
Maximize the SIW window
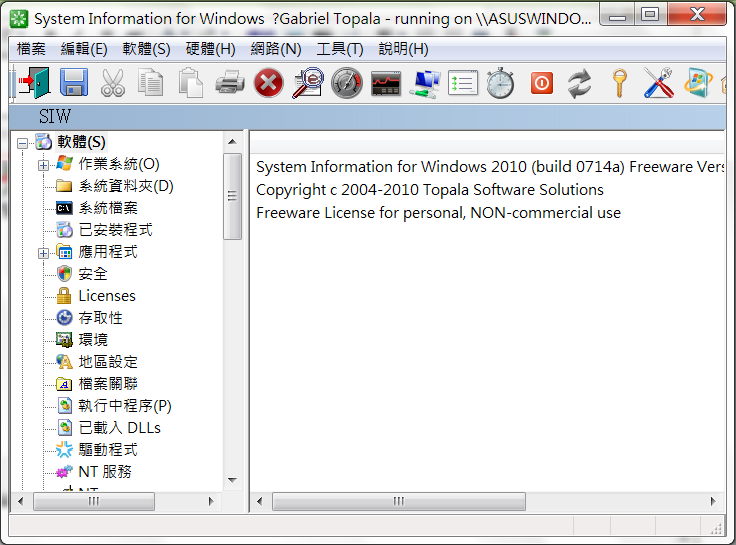point(650,15)
